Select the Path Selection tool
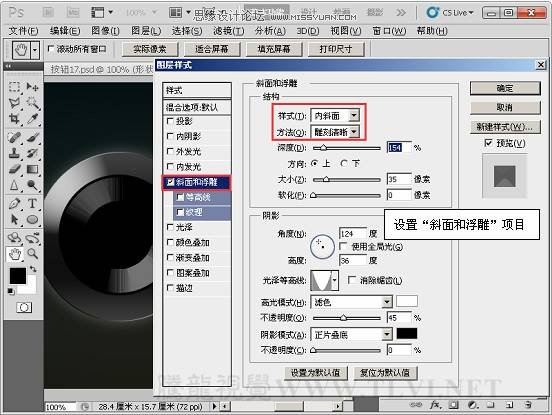 [14, 220]
